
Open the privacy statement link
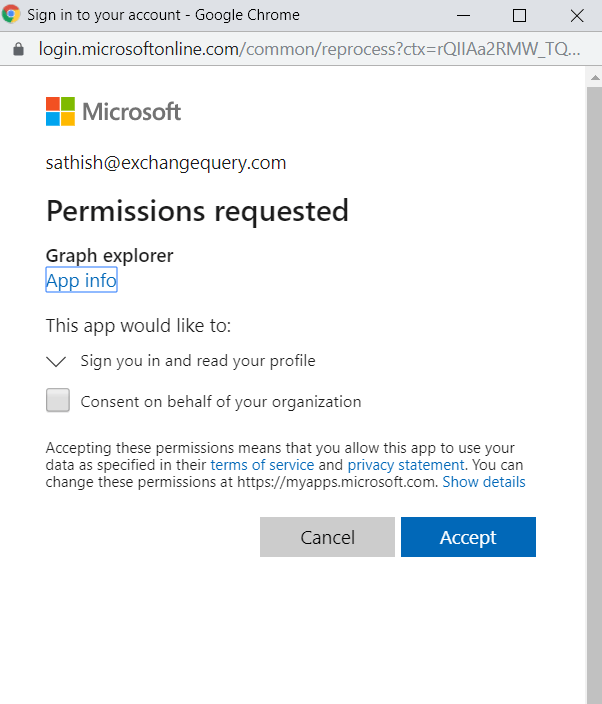(x=406, y=465)
